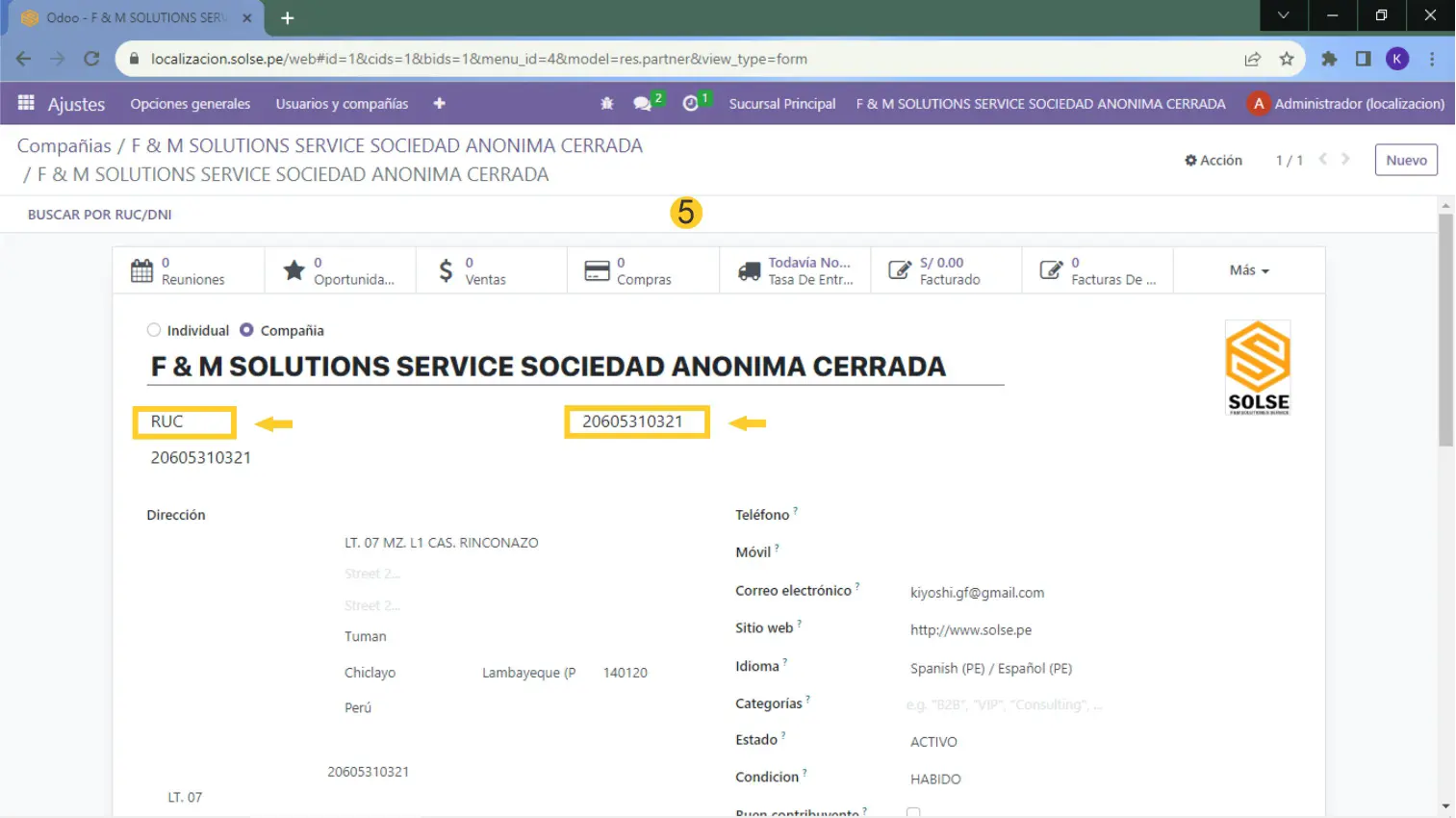Open the Ventas dollar stat button

(x=491, y=270)
